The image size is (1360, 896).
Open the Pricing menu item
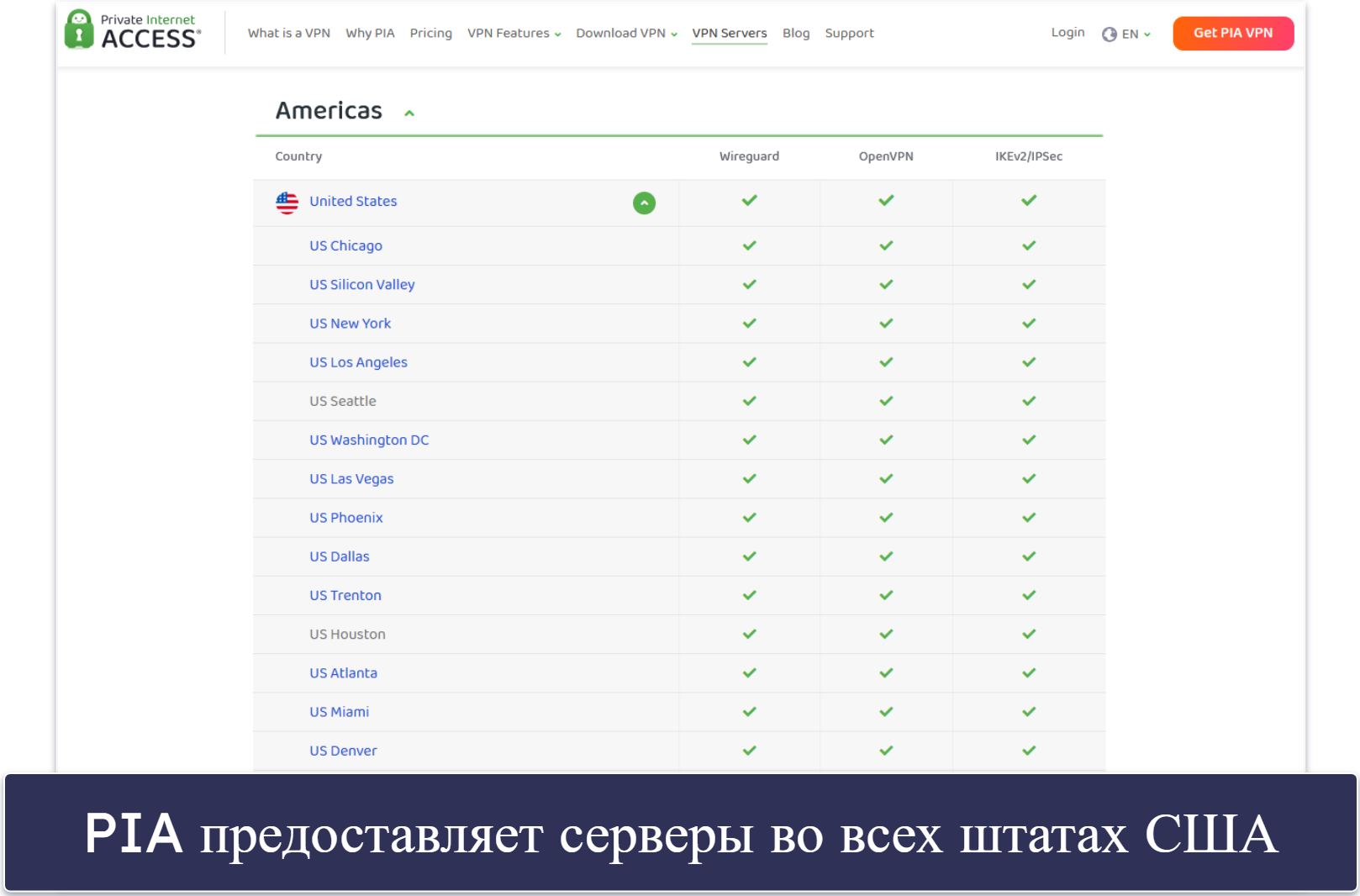pos(431,33)
